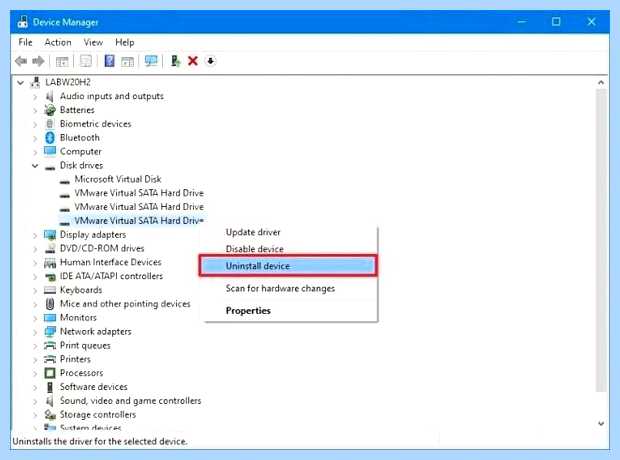Click the Display adapters icon
This screenshot has width=620, height=460.
(x=50, y=235)
